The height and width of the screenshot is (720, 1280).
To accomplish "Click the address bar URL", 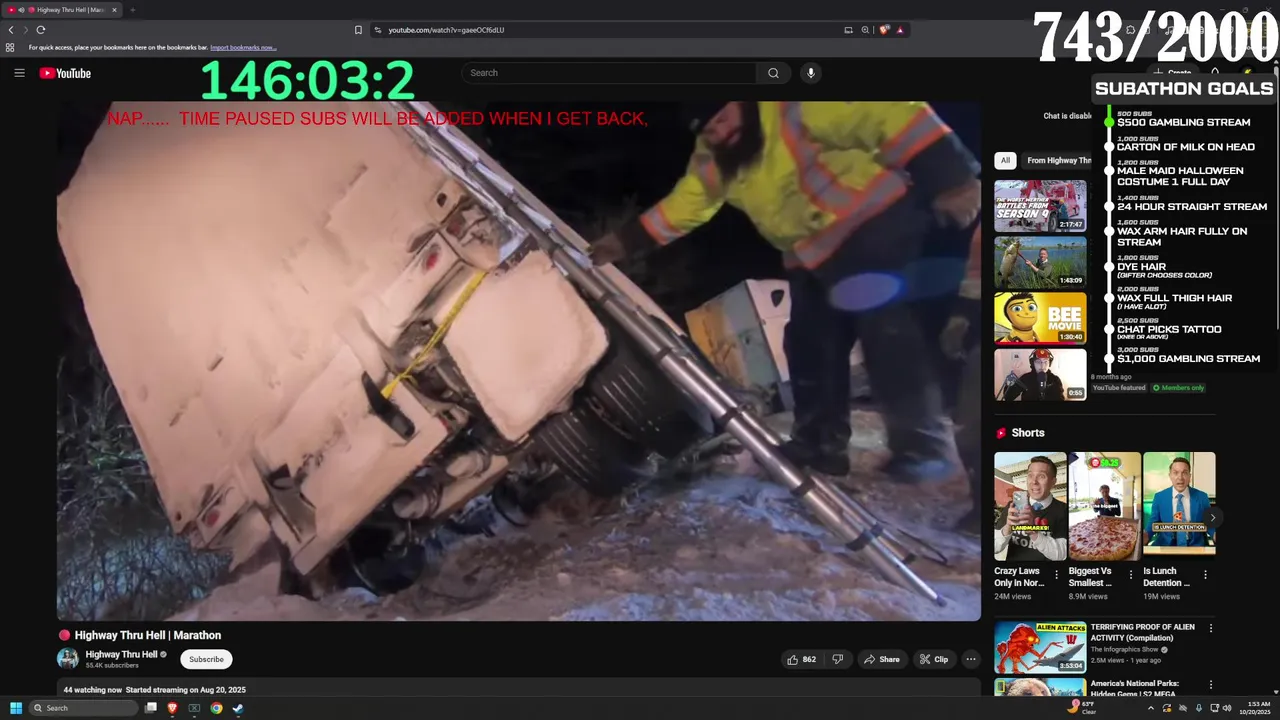I will coord(446,30).
